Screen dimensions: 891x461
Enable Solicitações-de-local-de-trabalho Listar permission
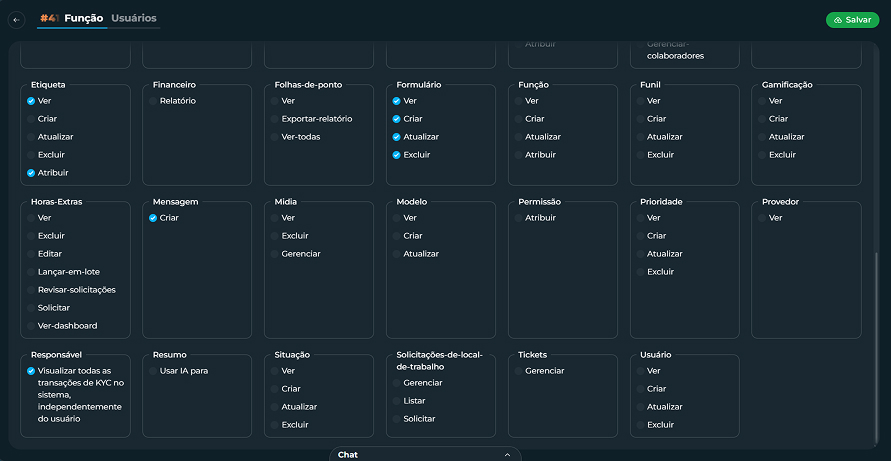point(397,401)
